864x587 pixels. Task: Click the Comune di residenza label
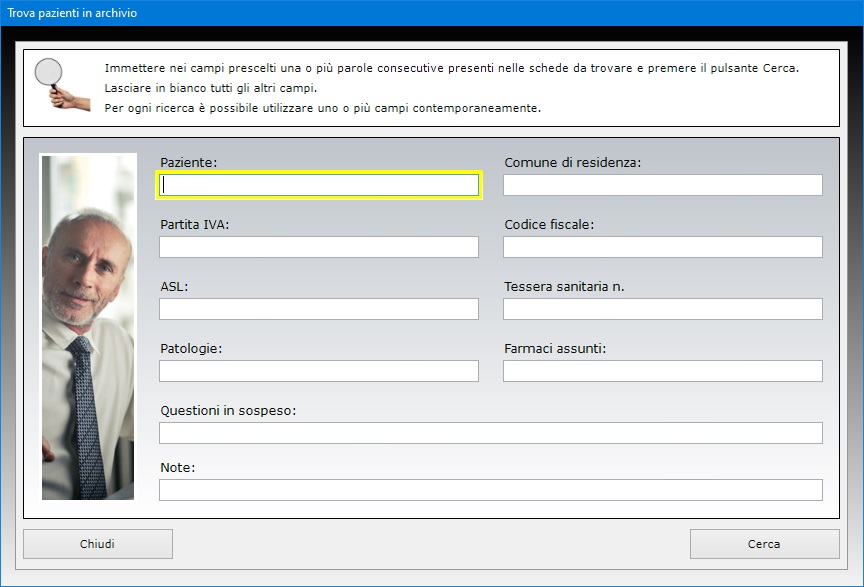(x=573, y=163)
